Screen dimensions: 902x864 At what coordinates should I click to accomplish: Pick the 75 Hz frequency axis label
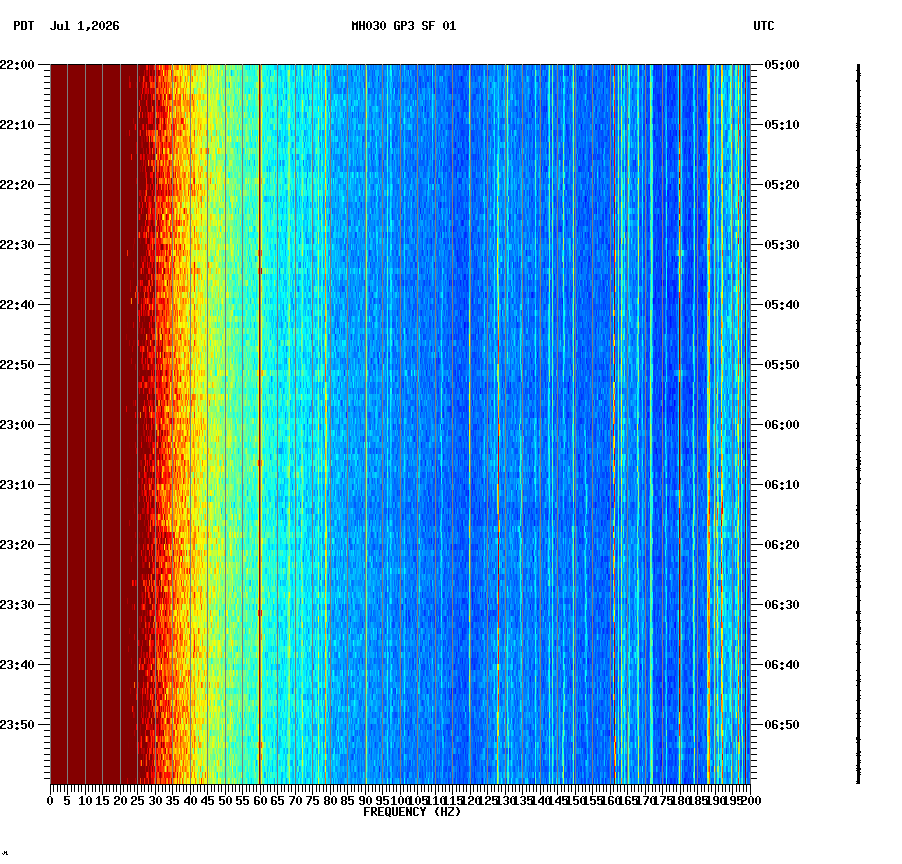(x=312, y=801)
